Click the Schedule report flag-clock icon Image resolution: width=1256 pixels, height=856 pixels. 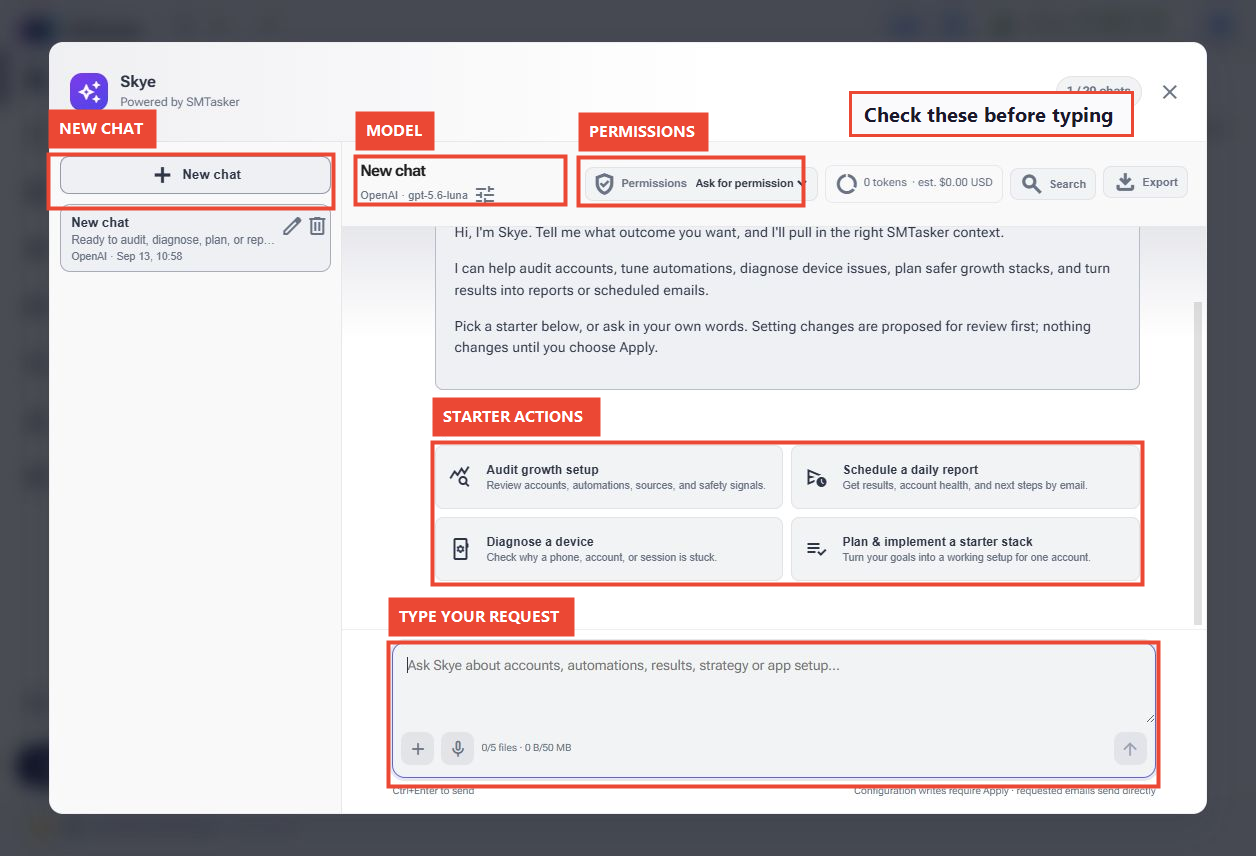pyautogui.click(x=816, y=477)
